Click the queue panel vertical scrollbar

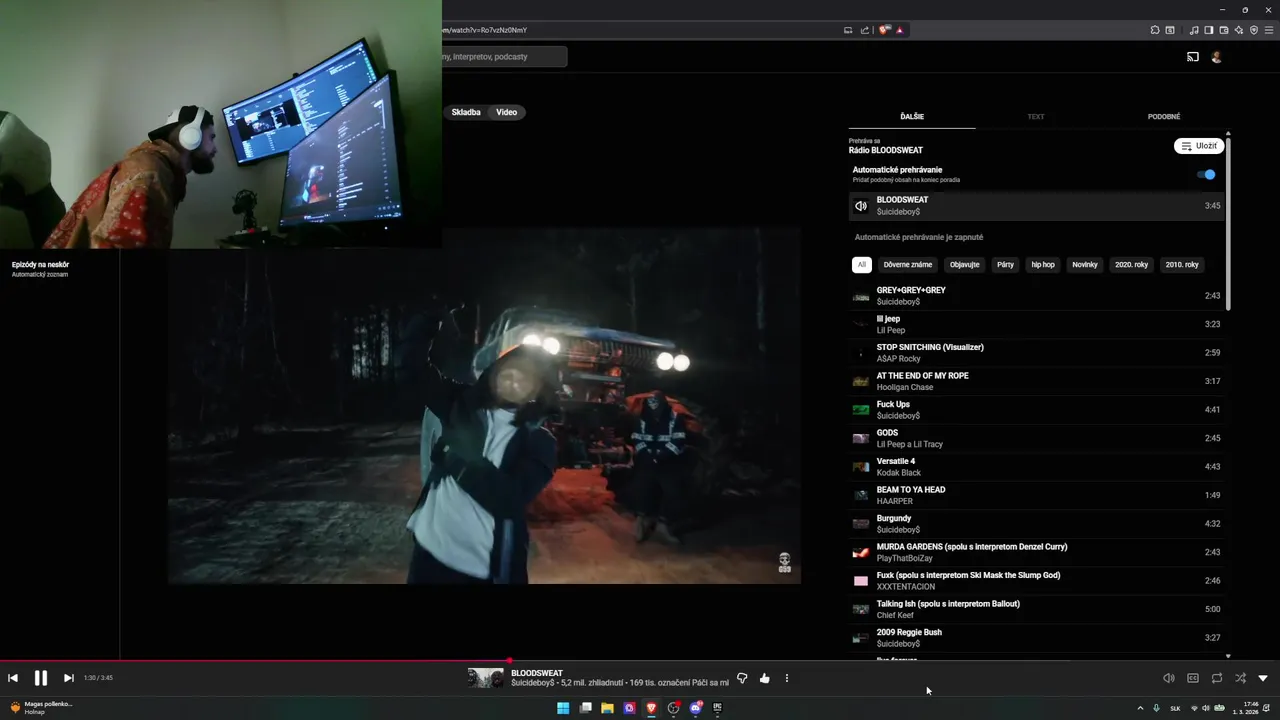point(1228,222)
